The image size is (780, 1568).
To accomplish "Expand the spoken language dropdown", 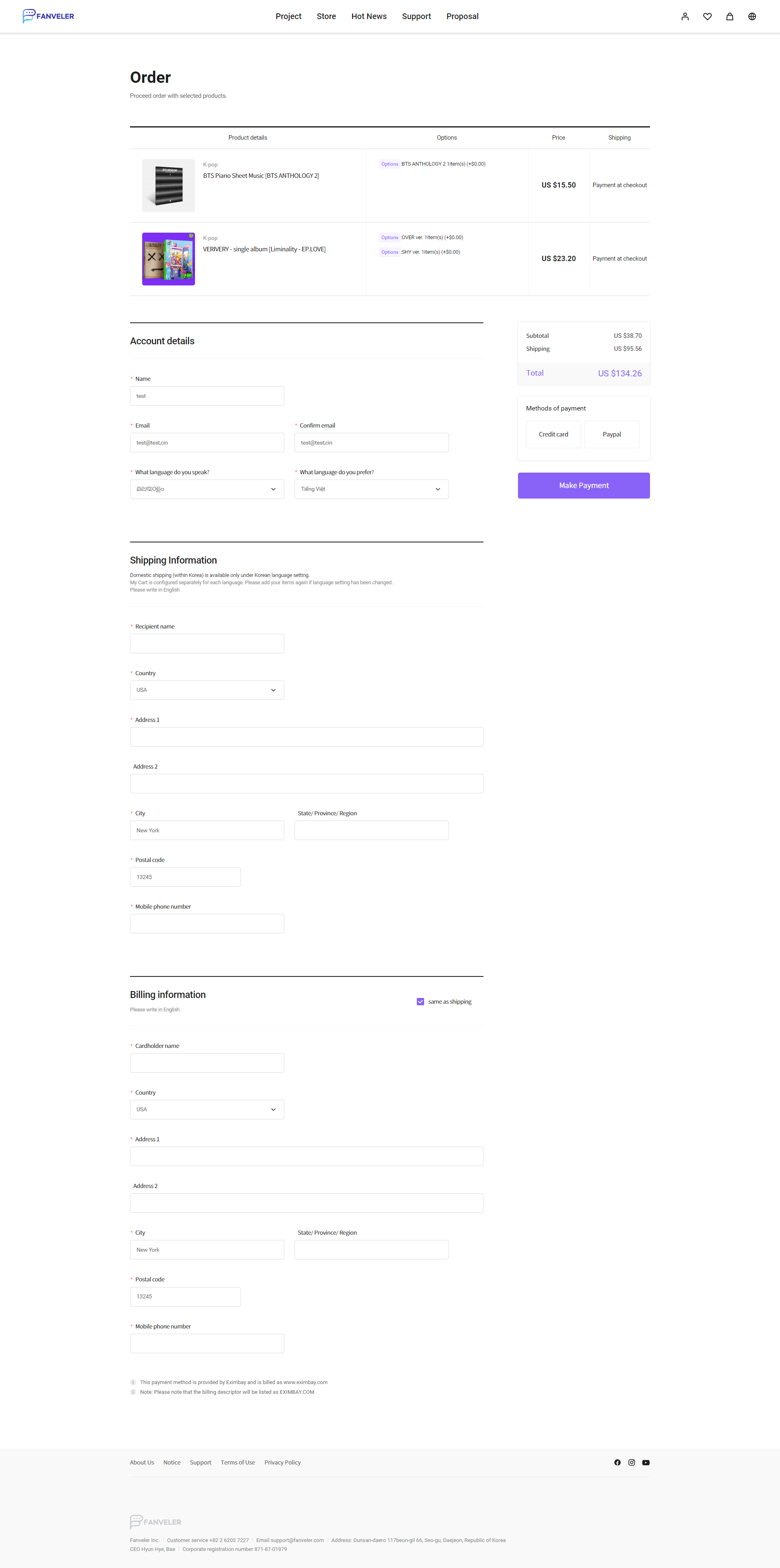I will [x=207, y=489].
